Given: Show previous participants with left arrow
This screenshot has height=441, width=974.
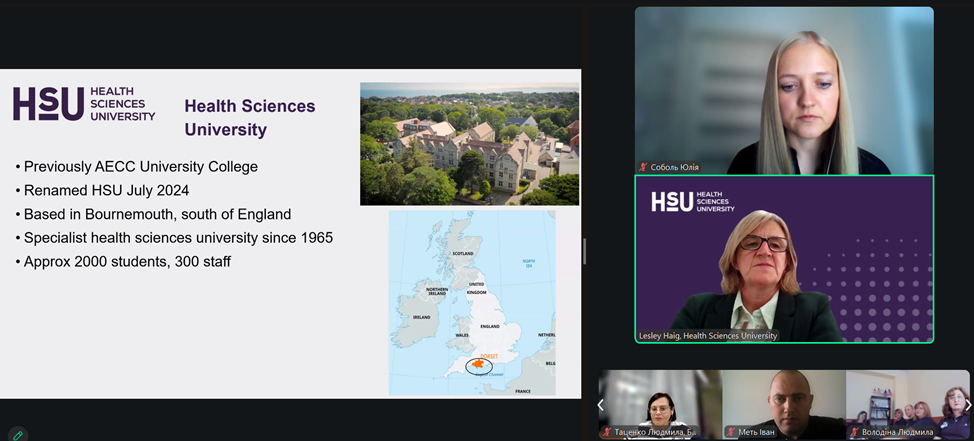Looking at the screenshot, I should [x=601, y=405].
